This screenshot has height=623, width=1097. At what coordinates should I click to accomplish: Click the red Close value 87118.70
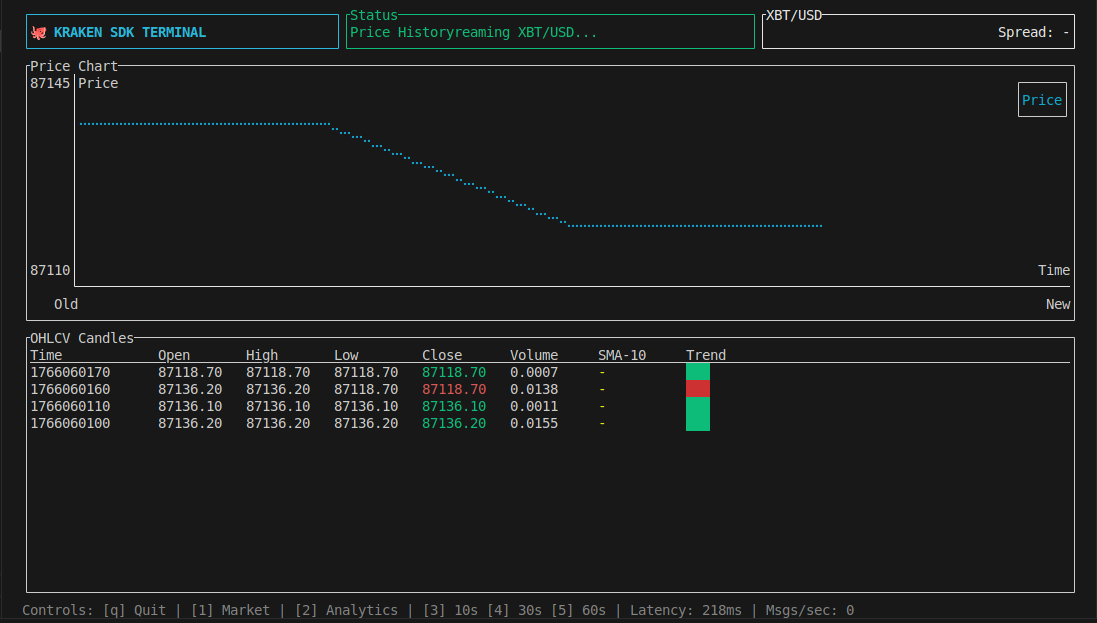[x=454, y=389]
